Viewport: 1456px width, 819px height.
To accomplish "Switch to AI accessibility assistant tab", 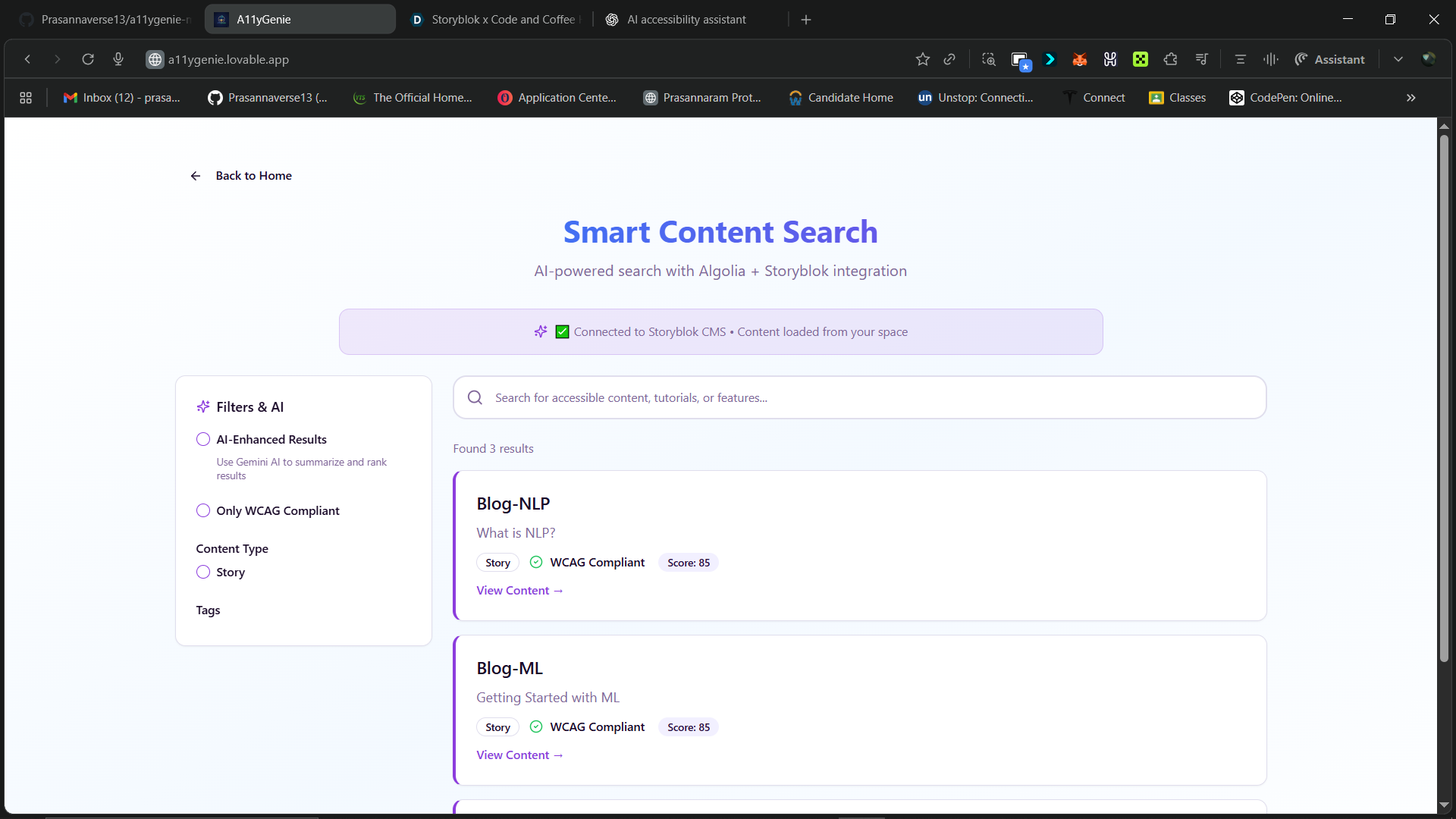I will coord(686,20).
